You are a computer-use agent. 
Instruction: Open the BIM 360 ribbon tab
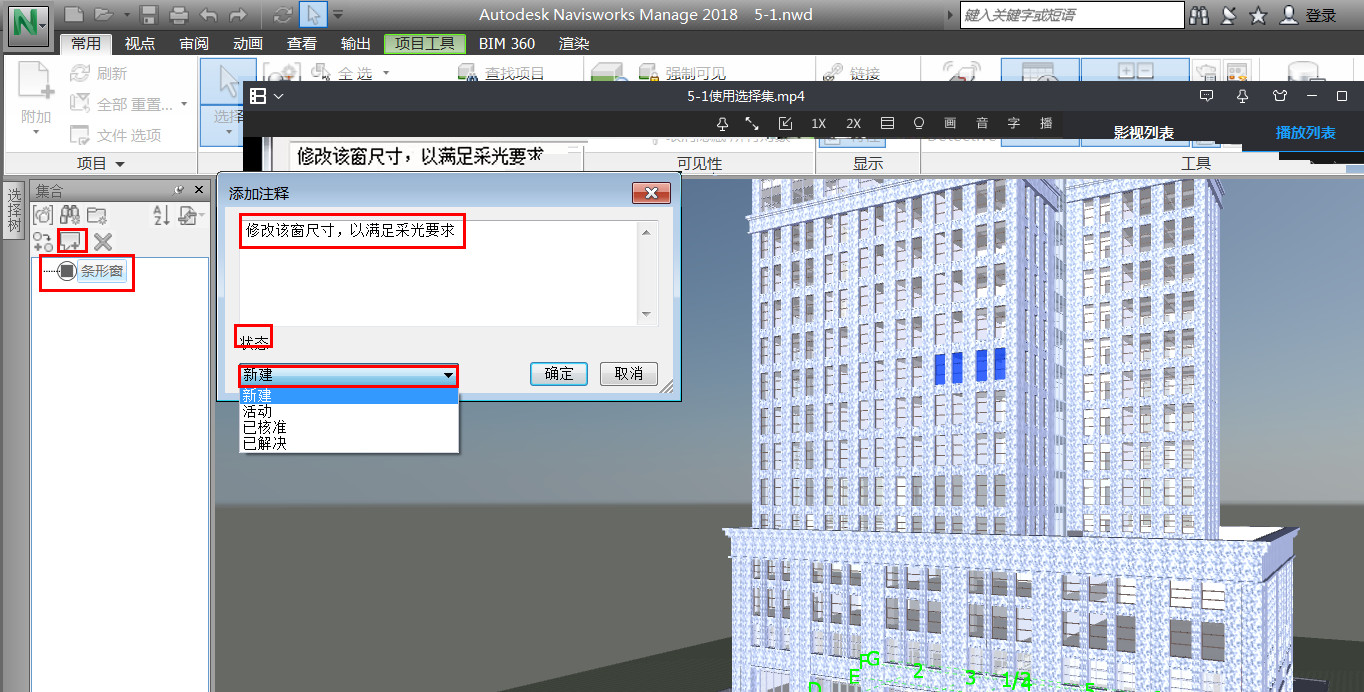point(506,43)
